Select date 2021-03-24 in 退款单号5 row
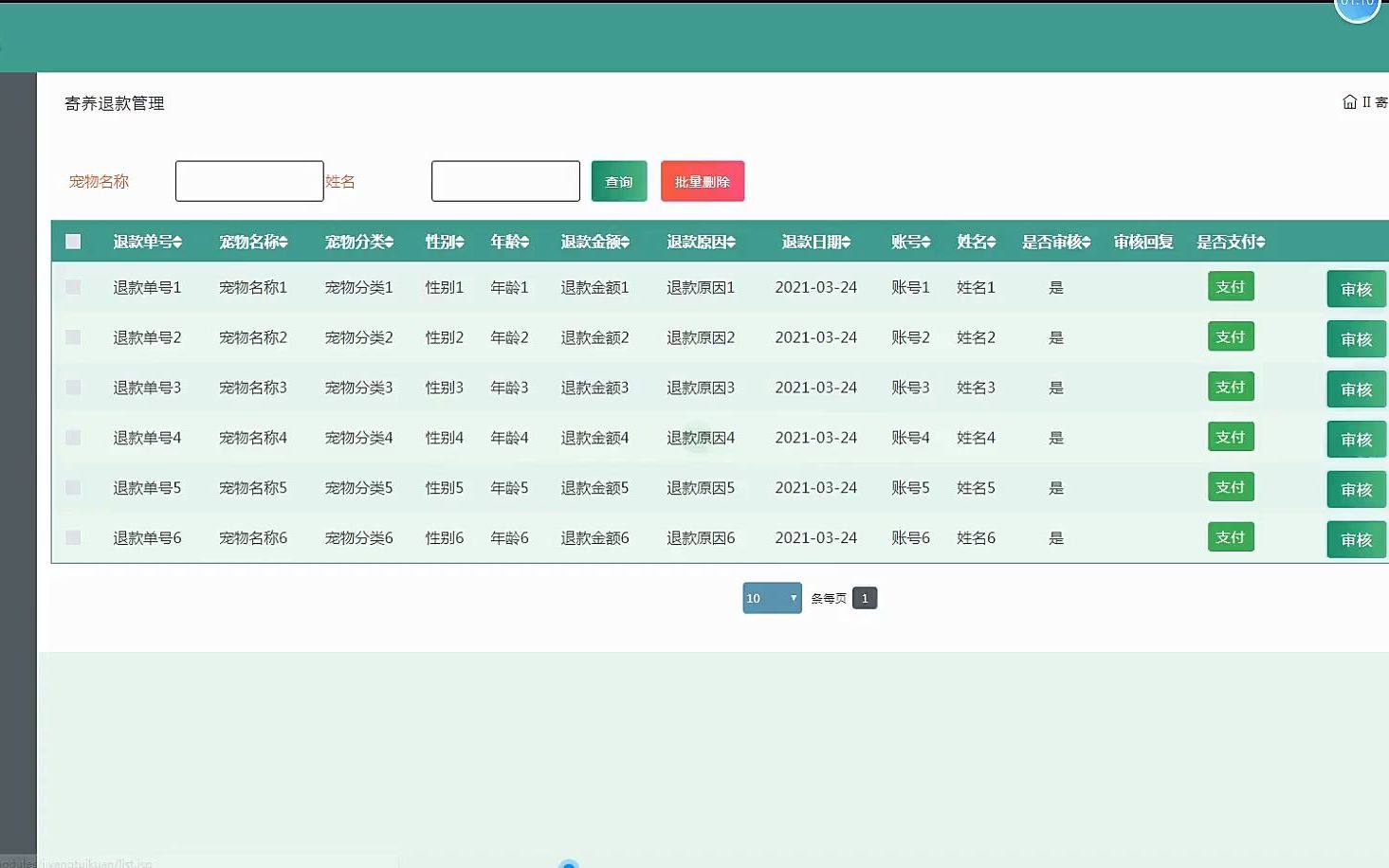1389x868 pixels. click(x=815, y=488)
